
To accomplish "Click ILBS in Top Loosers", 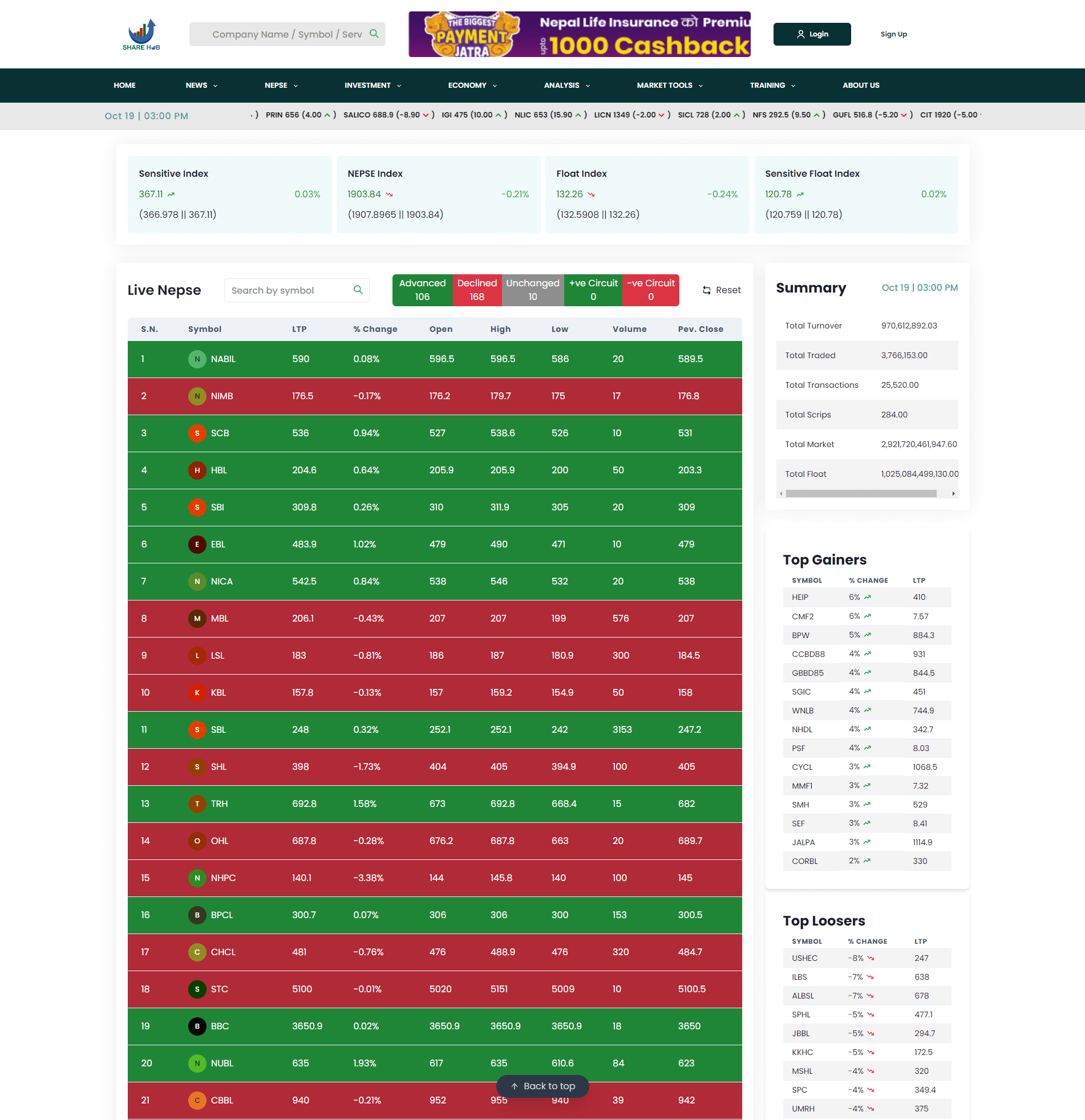I will pos(799,977).
